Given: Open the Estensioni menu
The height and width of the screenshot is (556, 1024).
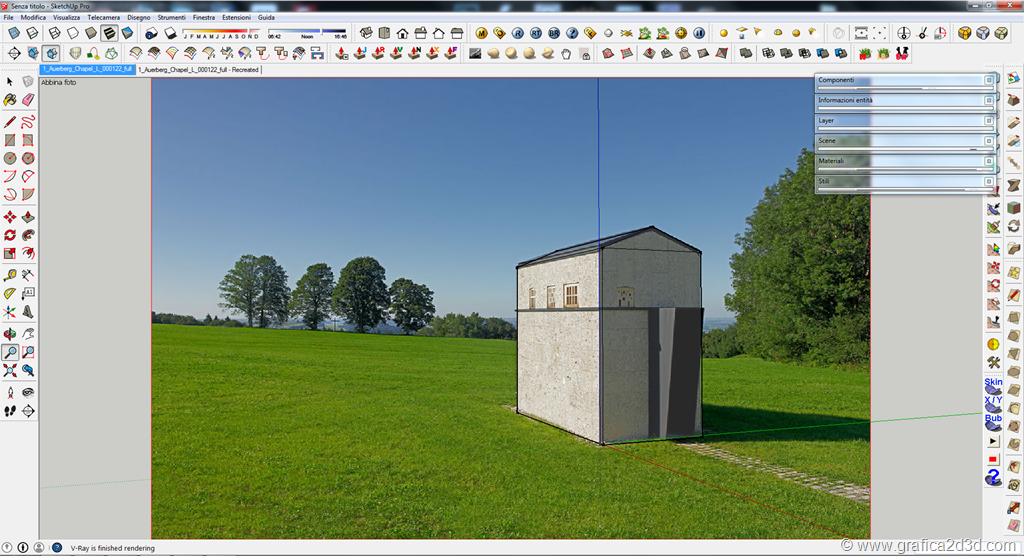Looking at the screenshot, I should [x=236, y=18].
